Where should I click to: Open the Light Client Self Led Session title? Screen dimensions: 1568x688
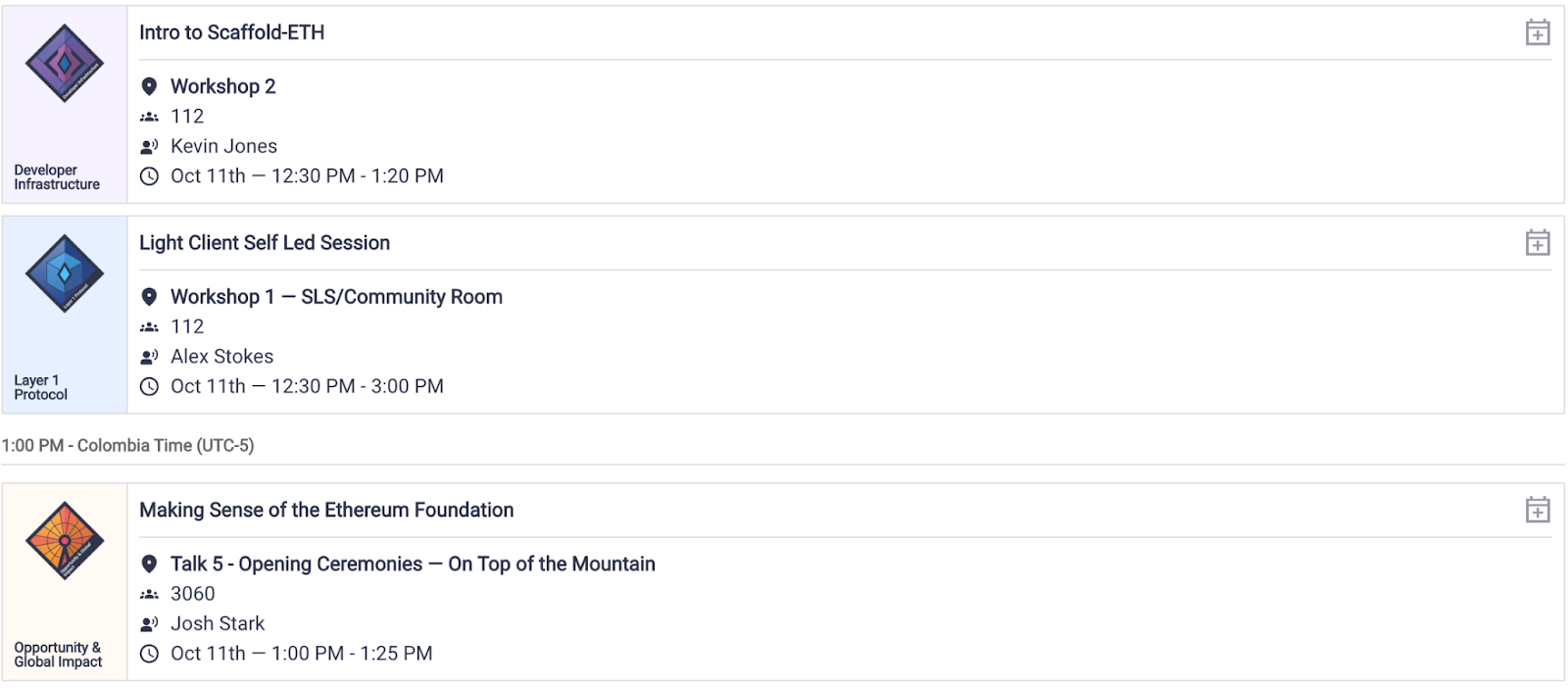click(x=265, y=243)
